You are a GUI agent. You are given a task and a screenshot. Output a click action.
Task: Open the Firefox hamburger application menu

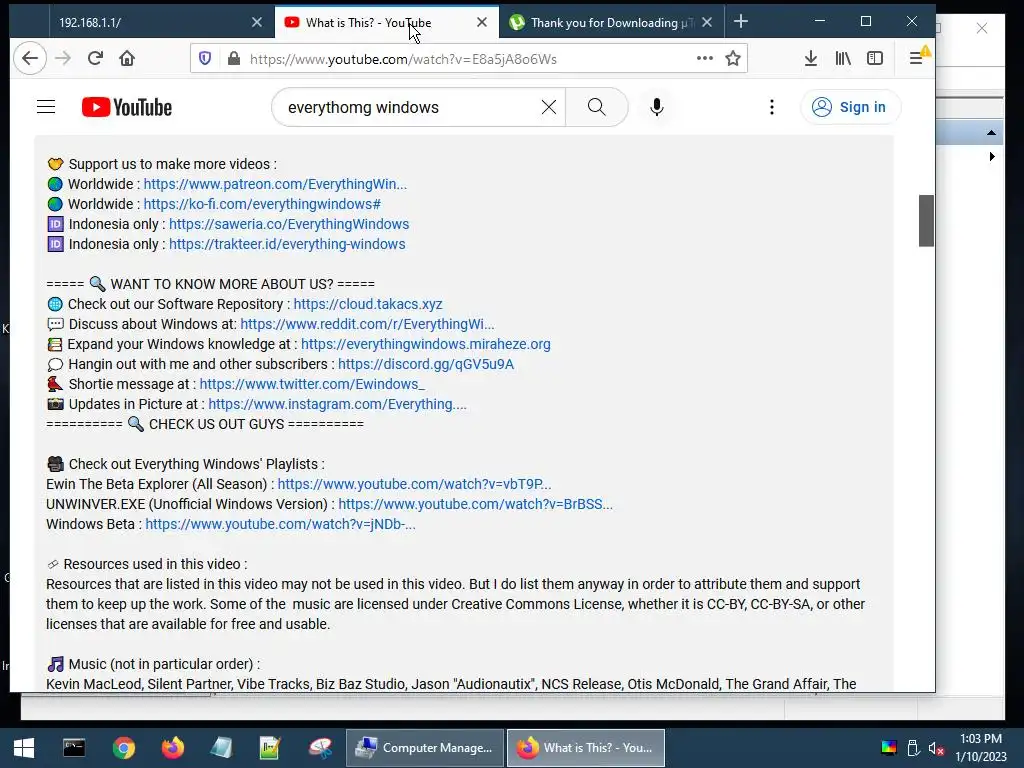click(x=916, y=58)
